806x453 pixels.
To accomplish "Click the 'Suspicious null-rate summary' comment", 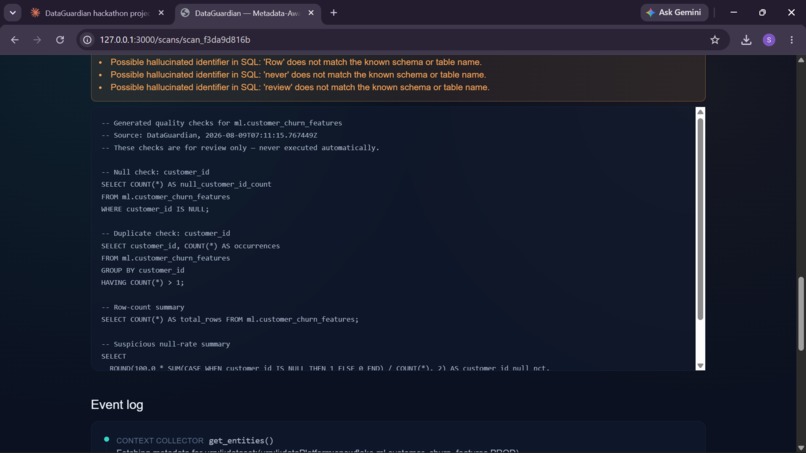I will point(166,344).
